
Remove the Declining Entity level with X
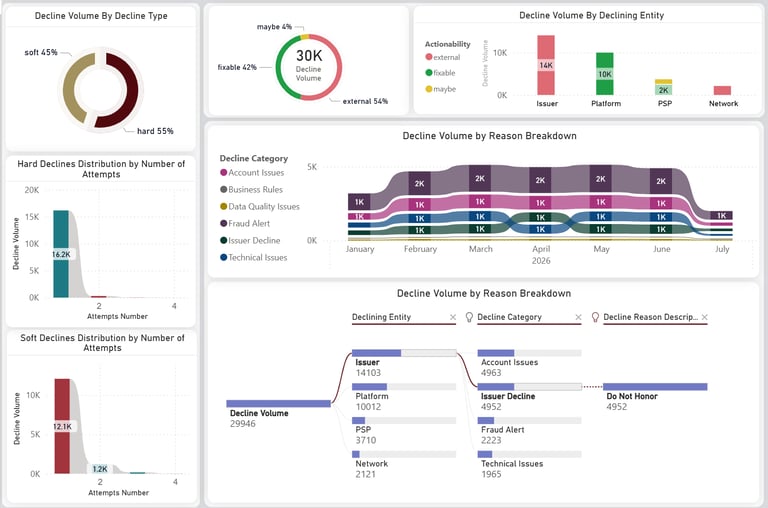click(453, 317)
